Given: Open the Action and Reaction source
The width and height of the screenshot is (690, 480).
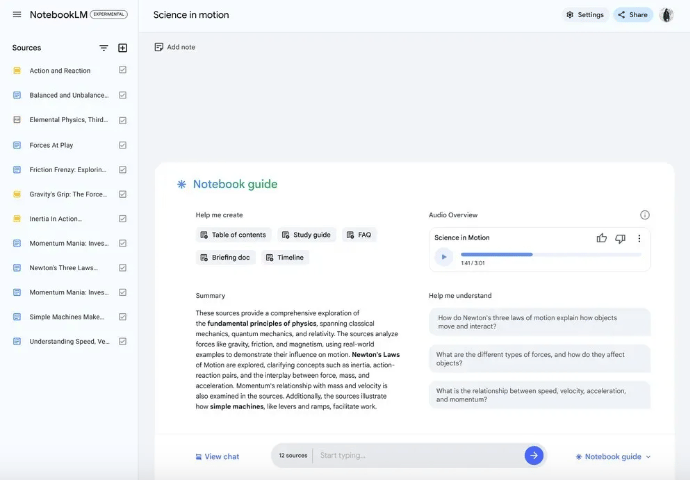Looking at the screenshot, I should [x=60, y=70].
